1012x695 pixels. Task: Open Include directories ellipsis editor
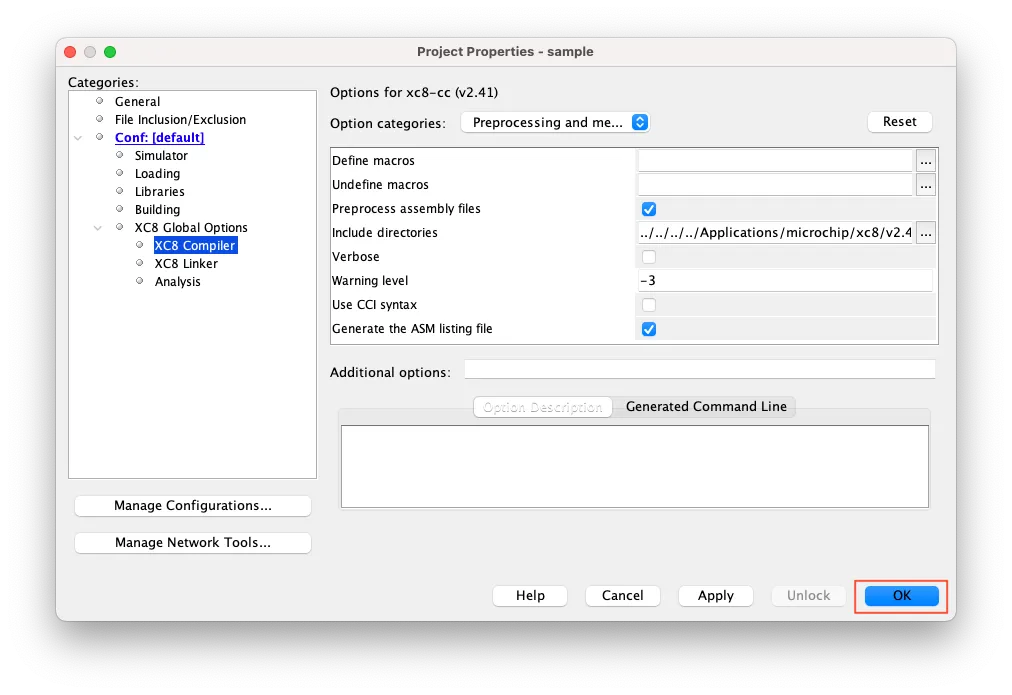(926, 233)
